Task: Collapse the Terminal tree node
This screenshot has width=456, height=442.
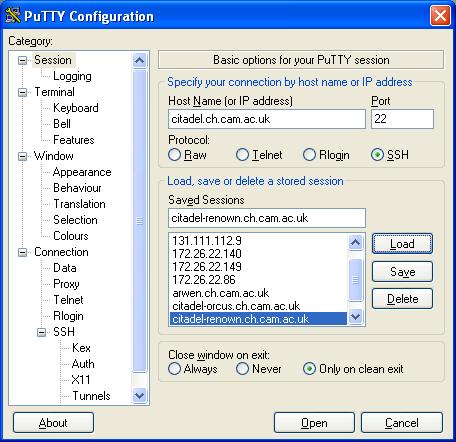Action: (23, 92)
